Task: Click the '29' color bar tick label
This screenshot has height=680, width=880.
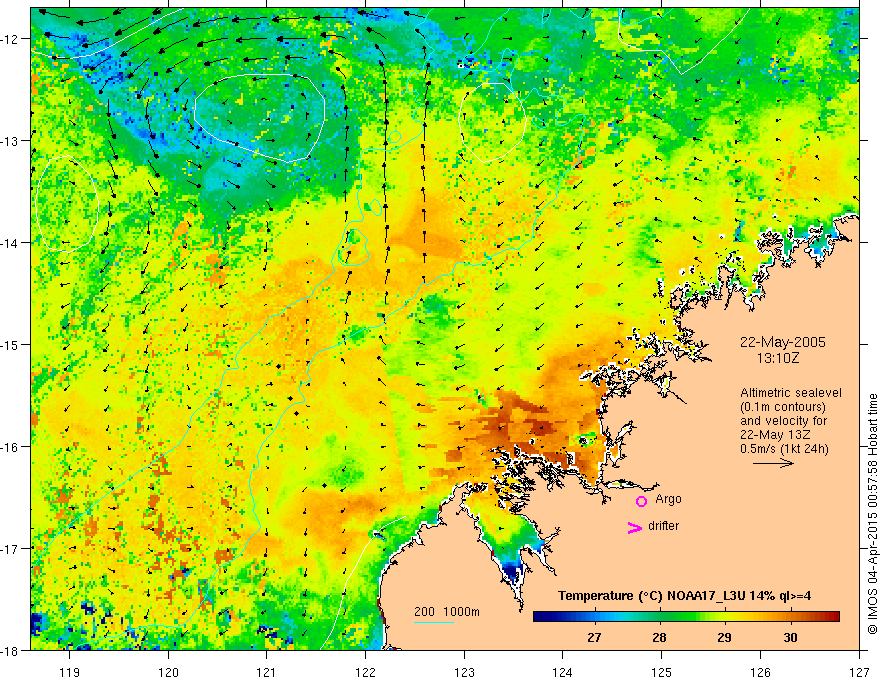Action: point(725,637)
